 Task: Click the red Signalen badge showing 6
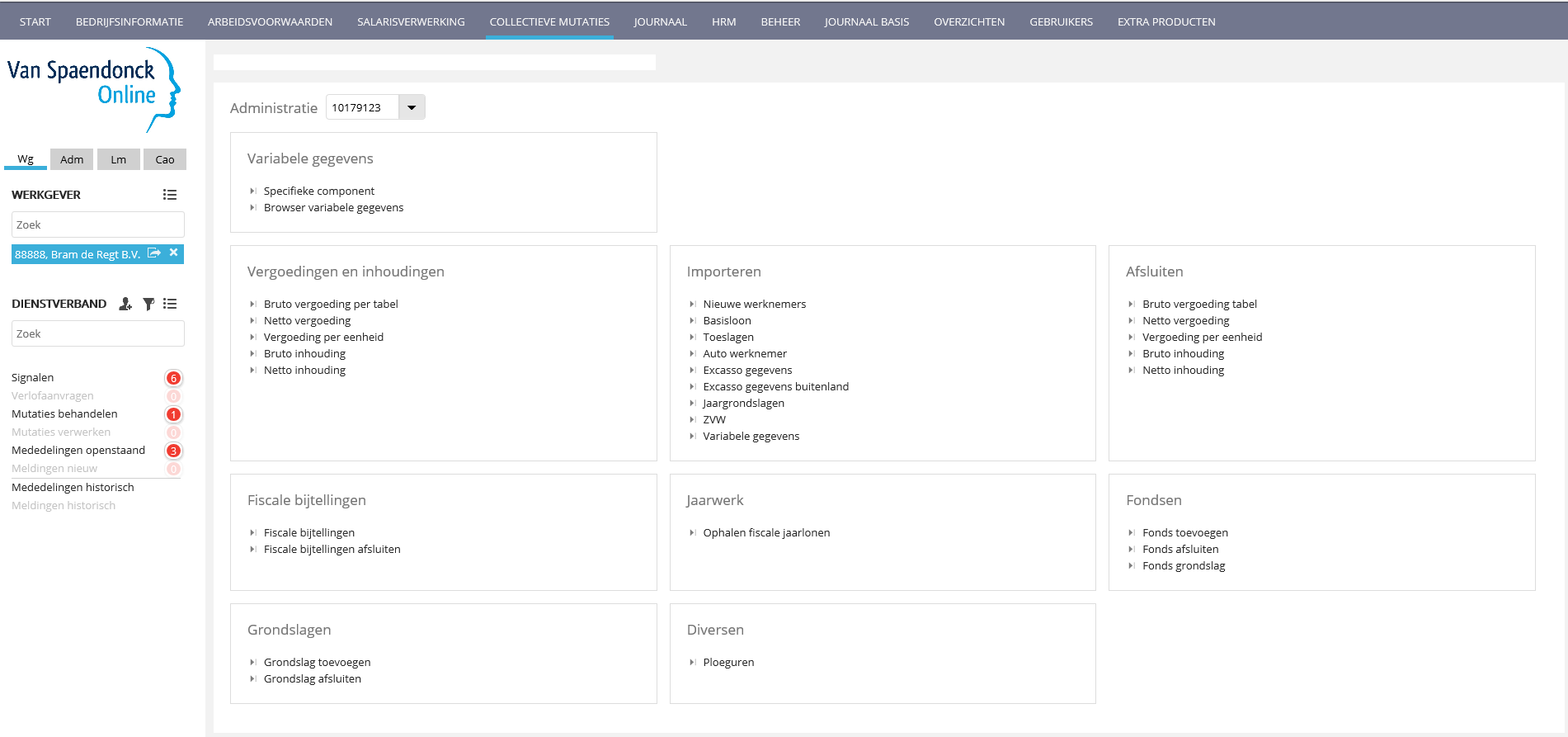click(173, 378)
